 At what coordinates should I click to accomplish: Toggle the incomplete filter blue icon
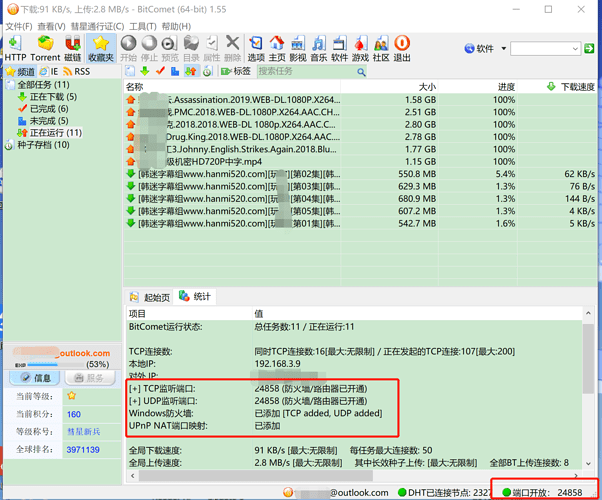tap(175, 71)
